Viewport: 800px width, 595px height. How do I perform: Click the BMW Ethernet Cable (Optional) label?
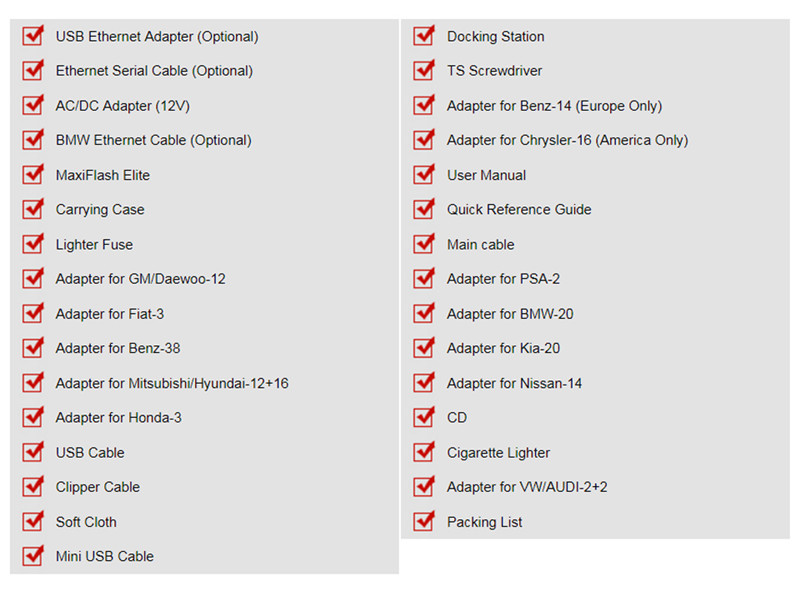click(153, 140)
